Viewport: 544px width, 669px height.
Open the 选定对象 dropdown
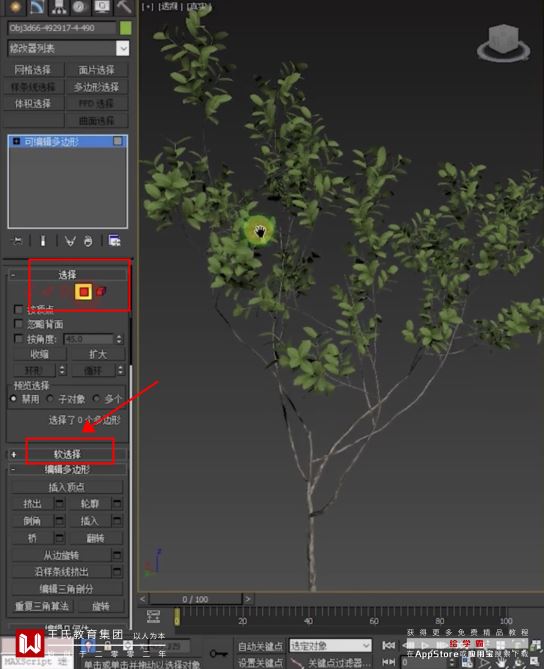[331, 646]
